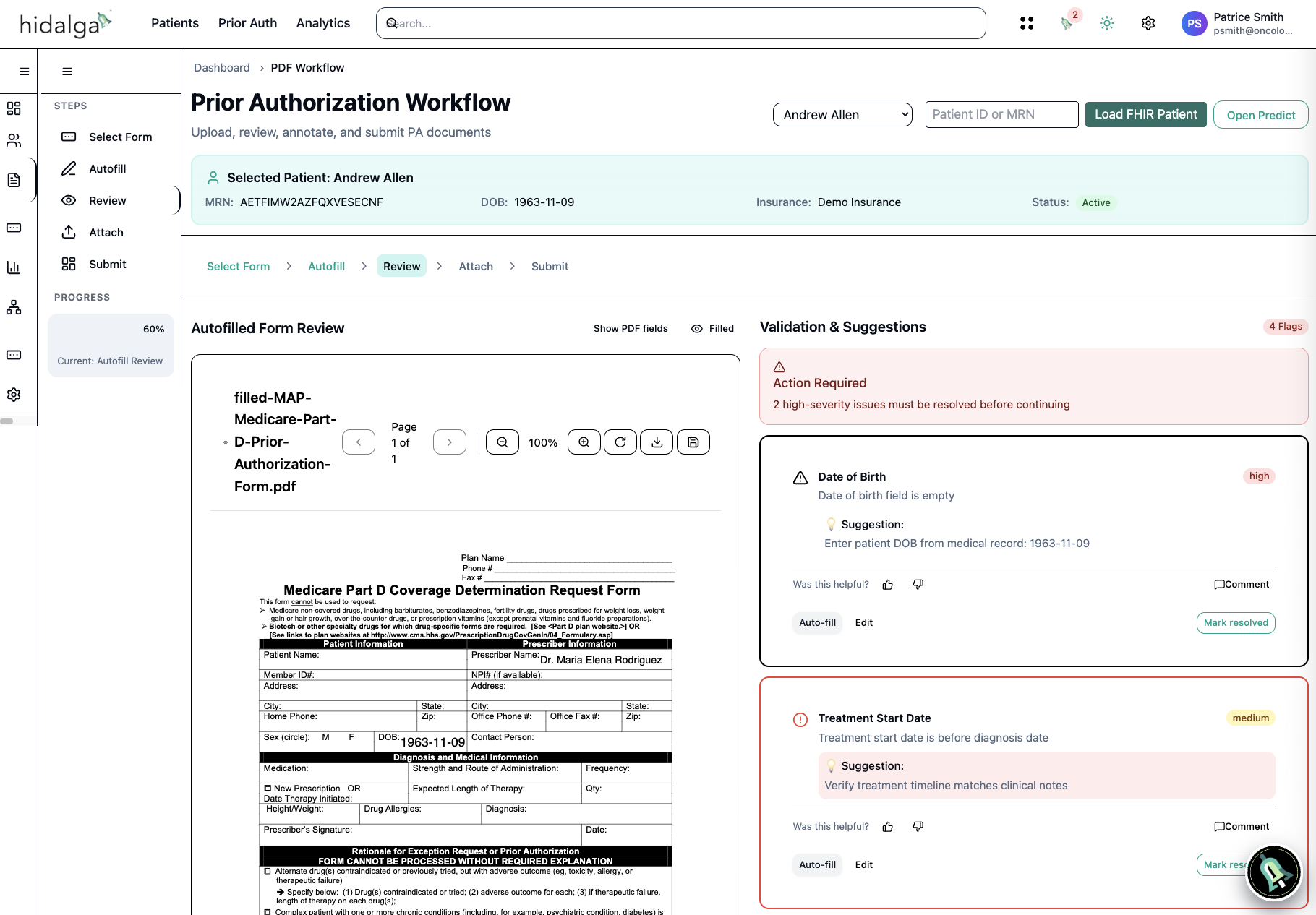Open the apps grid menu
Viewport: 1316px width, 915px height.
(x=1026, y=23)
